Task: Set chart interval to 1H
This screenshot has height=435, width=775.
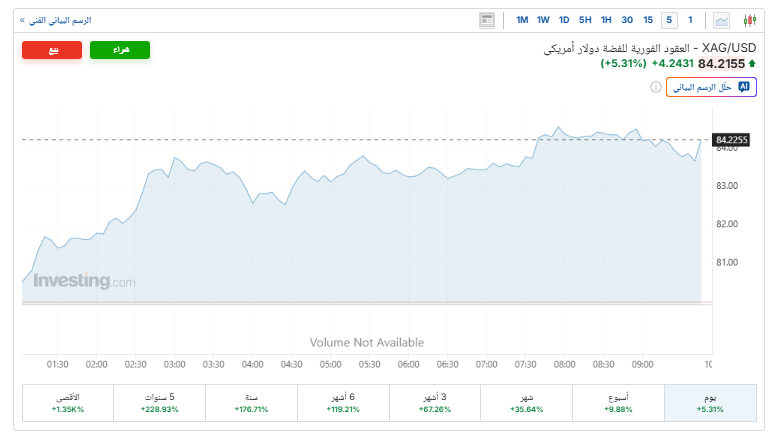Action: 605,20
